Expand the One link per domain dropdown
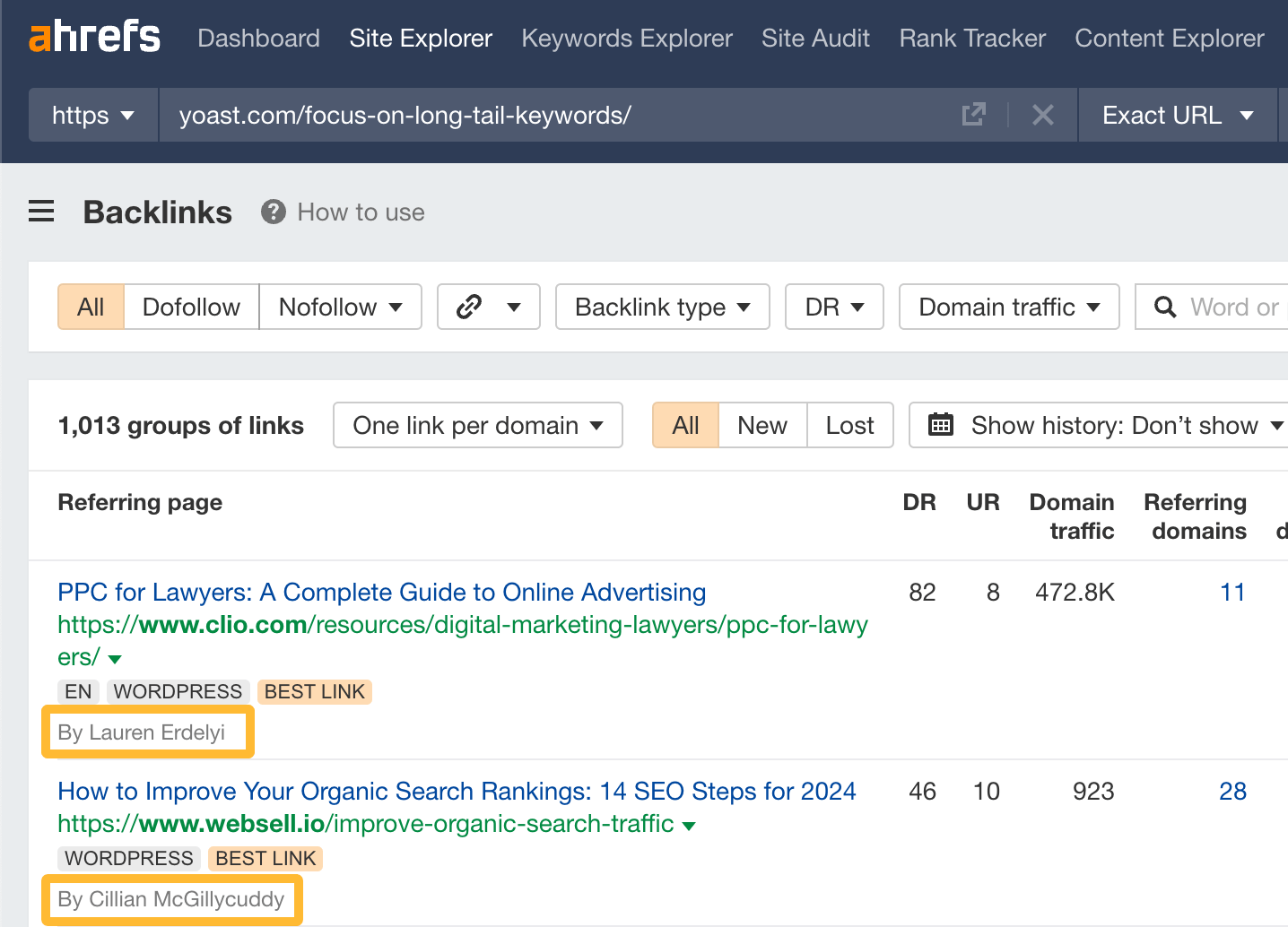Viewport: 1288px width, 927px height. pyautogui.click(x=476, y=425)
